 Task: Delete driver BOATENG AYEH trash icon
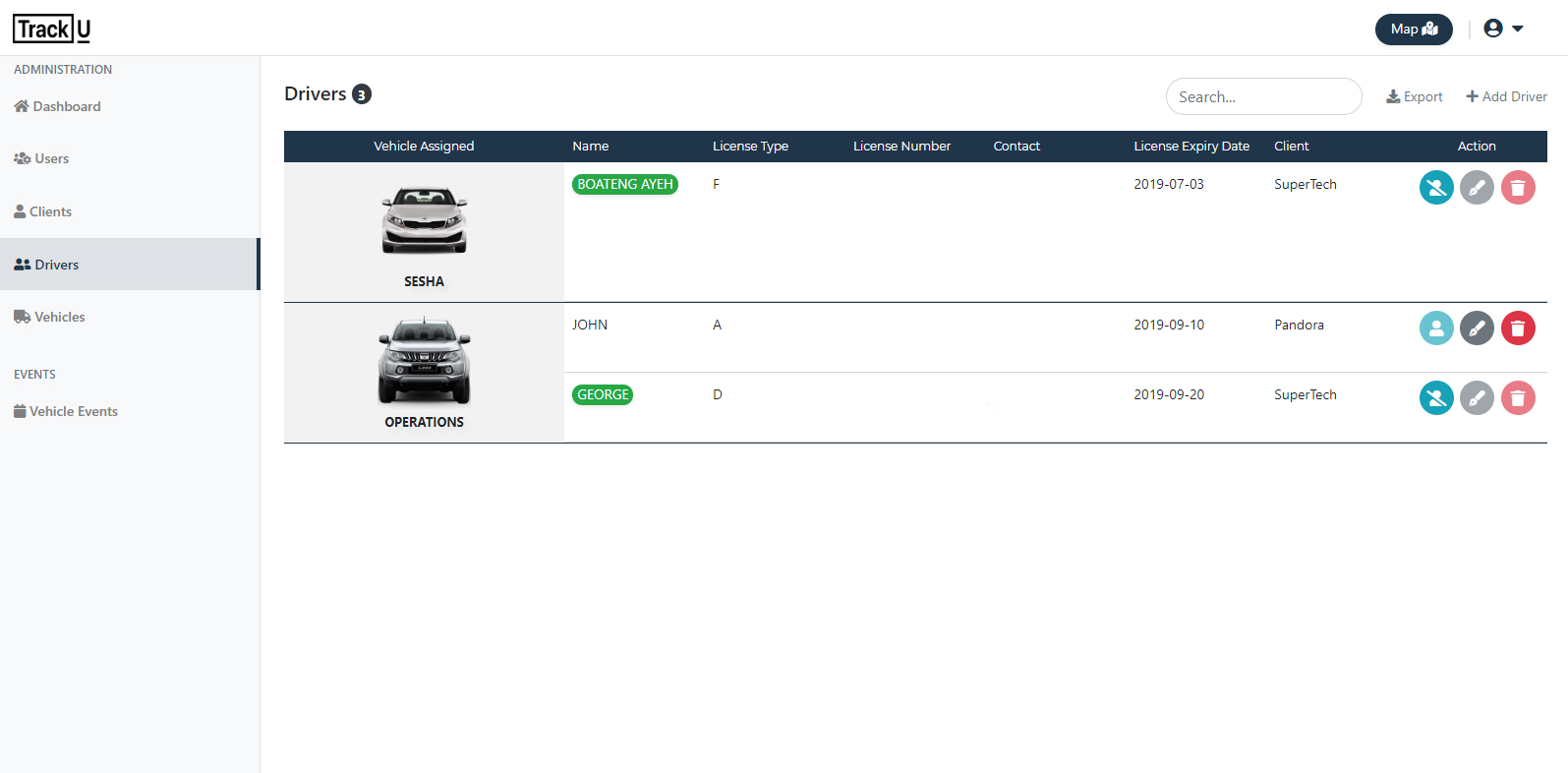coord(1518,188)
